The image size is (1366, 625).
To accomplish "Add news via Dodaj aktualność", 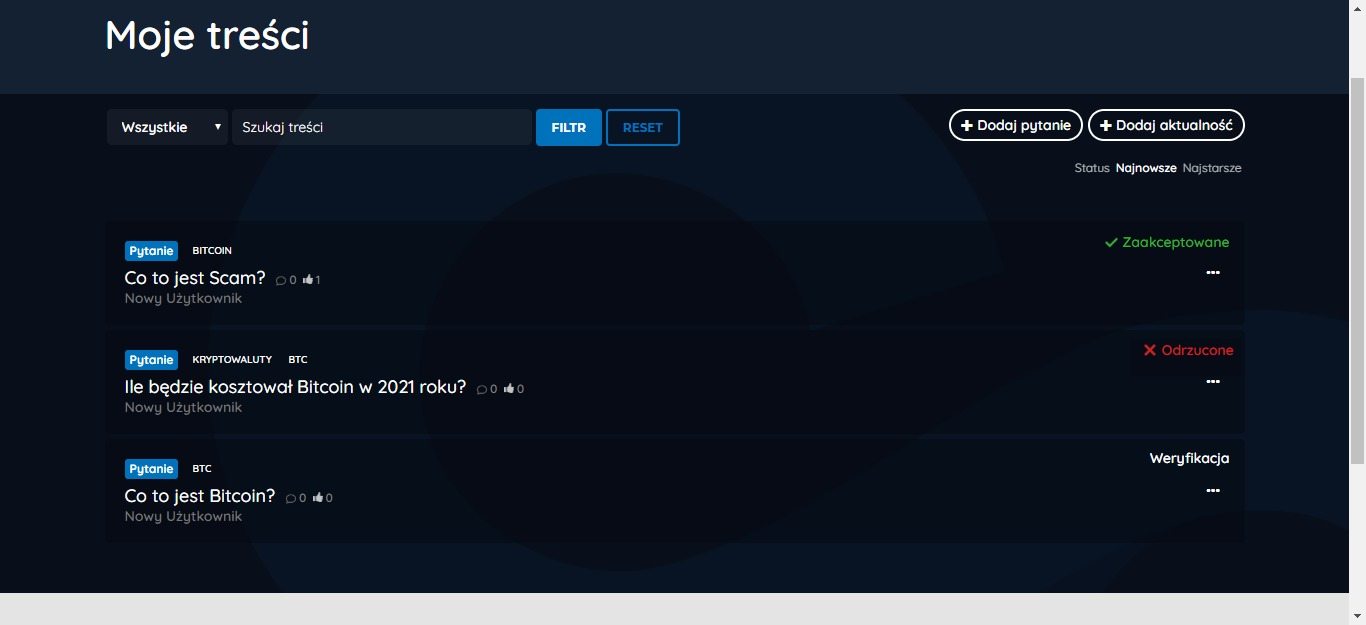I will coord(1166,125).
